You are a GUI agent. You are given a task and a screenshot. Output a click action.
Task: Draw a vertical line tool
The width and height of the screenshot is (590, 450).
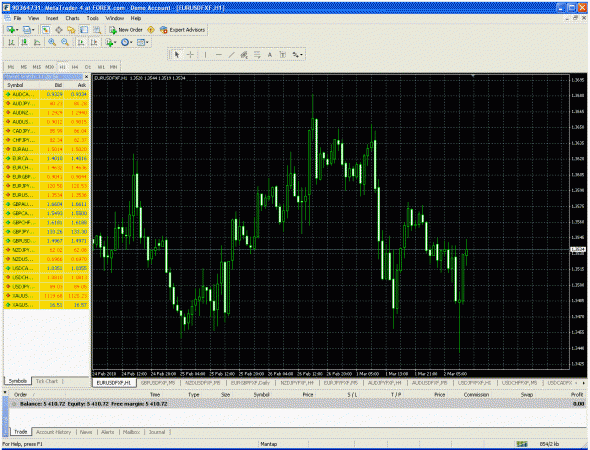pos(205,55)
